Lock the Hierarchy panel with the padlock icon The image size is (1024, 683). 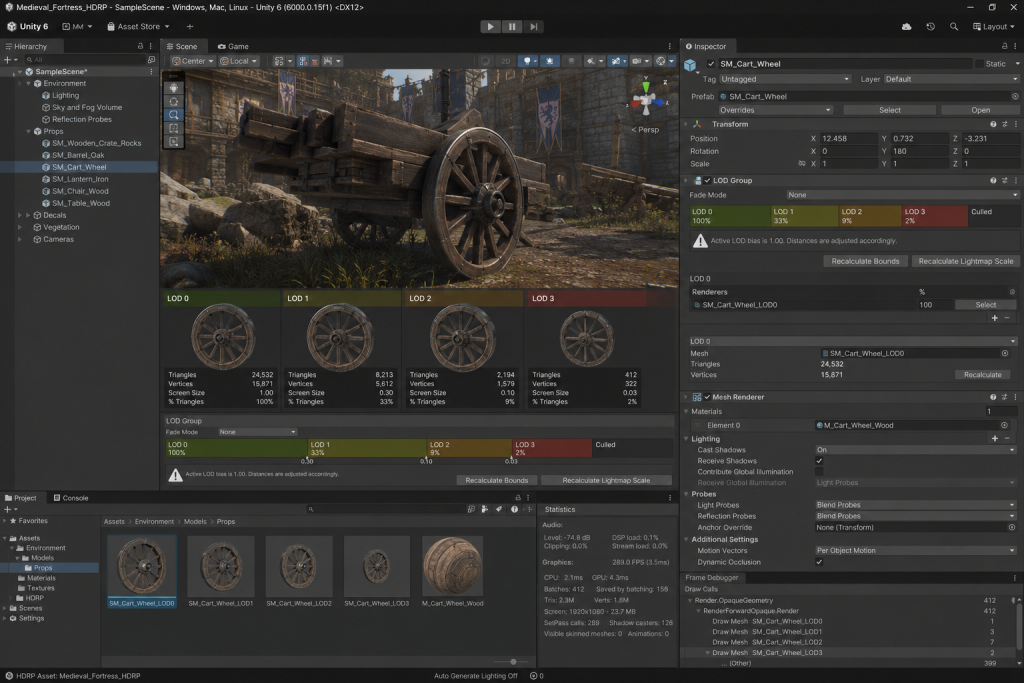point(140,46)
